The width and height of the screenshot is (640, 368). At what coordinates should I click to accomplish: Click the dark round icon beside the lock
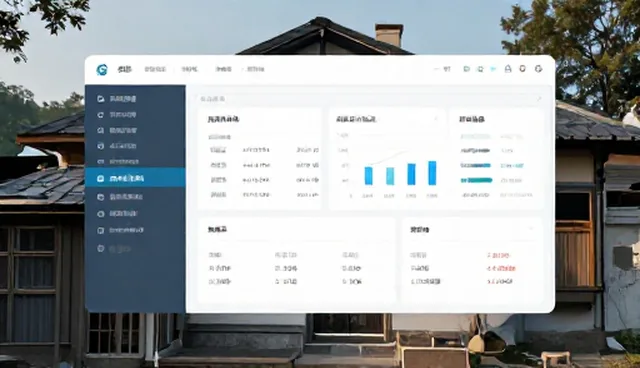click(522, 69)
